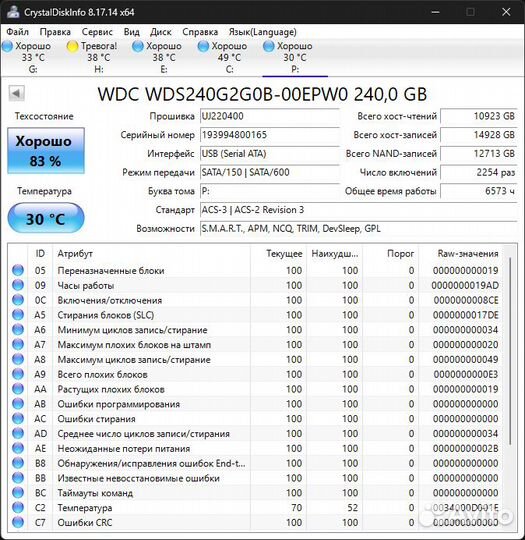The image size is (525, 540).
Task: Click status orb for attribute AA
Action: tap(18, 389)
